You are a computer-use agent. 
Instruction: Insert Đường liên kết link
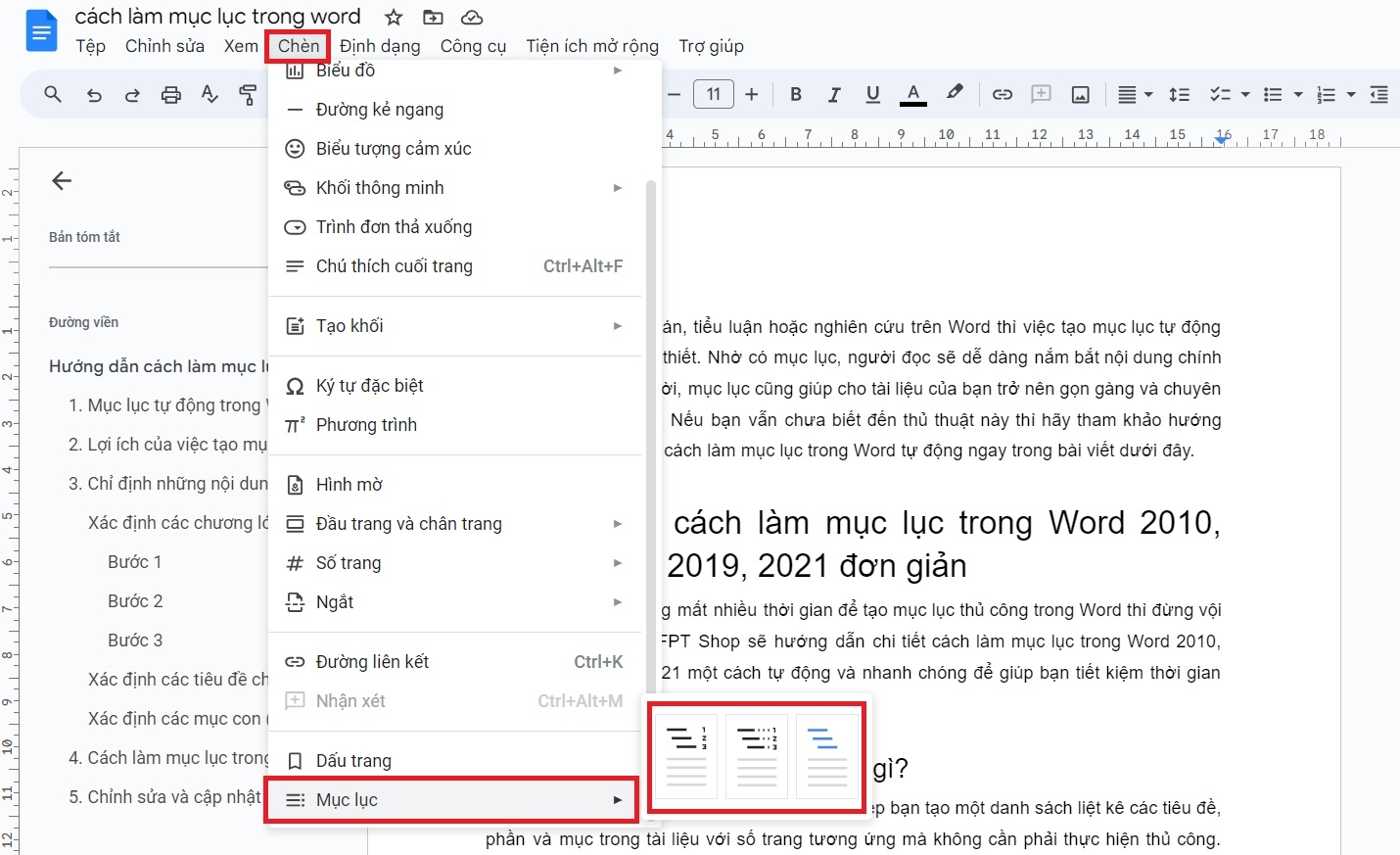click(x=455, y=662)
